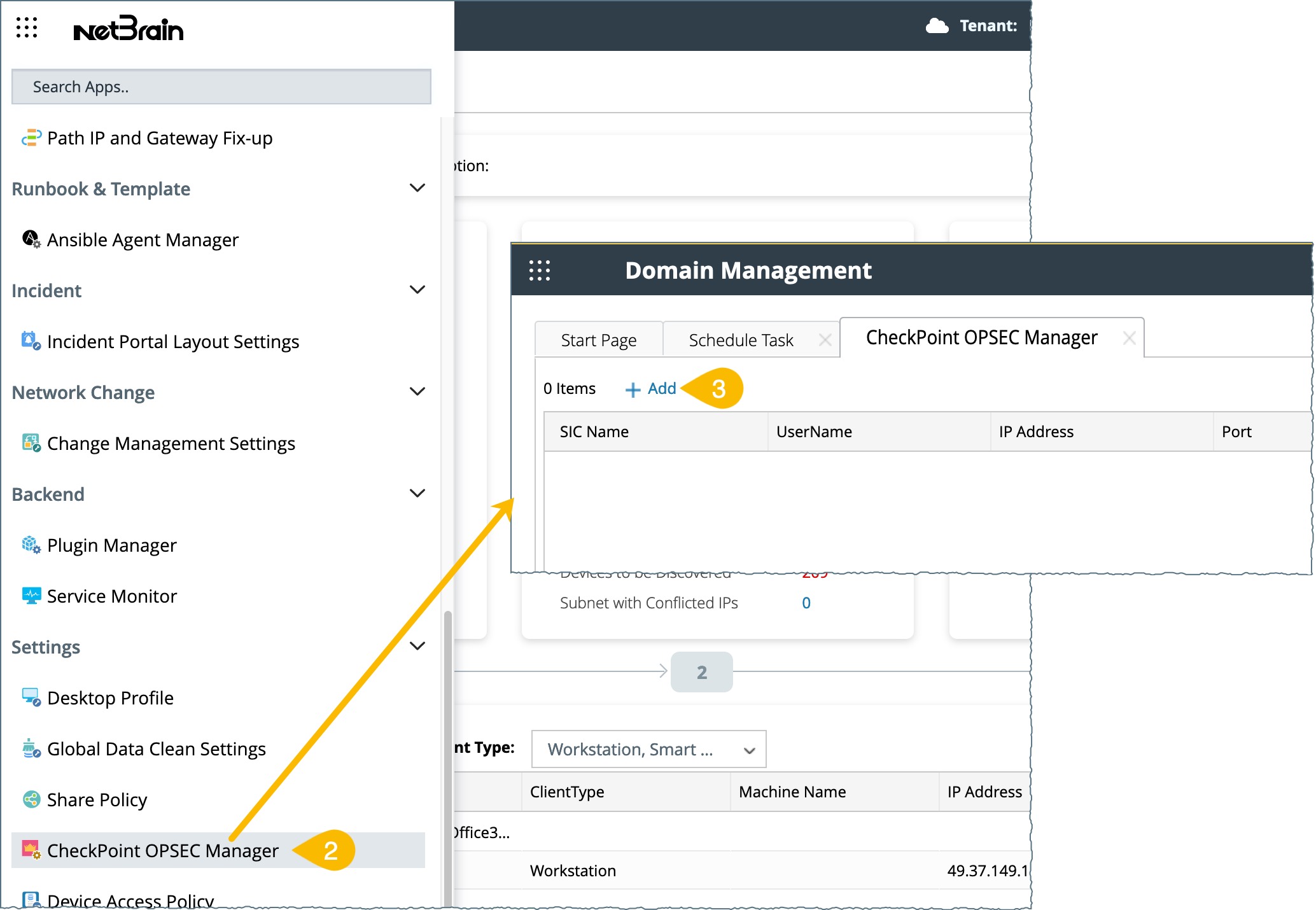Click the Path IP and Gateway Fix-up icon
Image resolution: width=1316 pixels, height=910 pixels.
click(31, 137)
